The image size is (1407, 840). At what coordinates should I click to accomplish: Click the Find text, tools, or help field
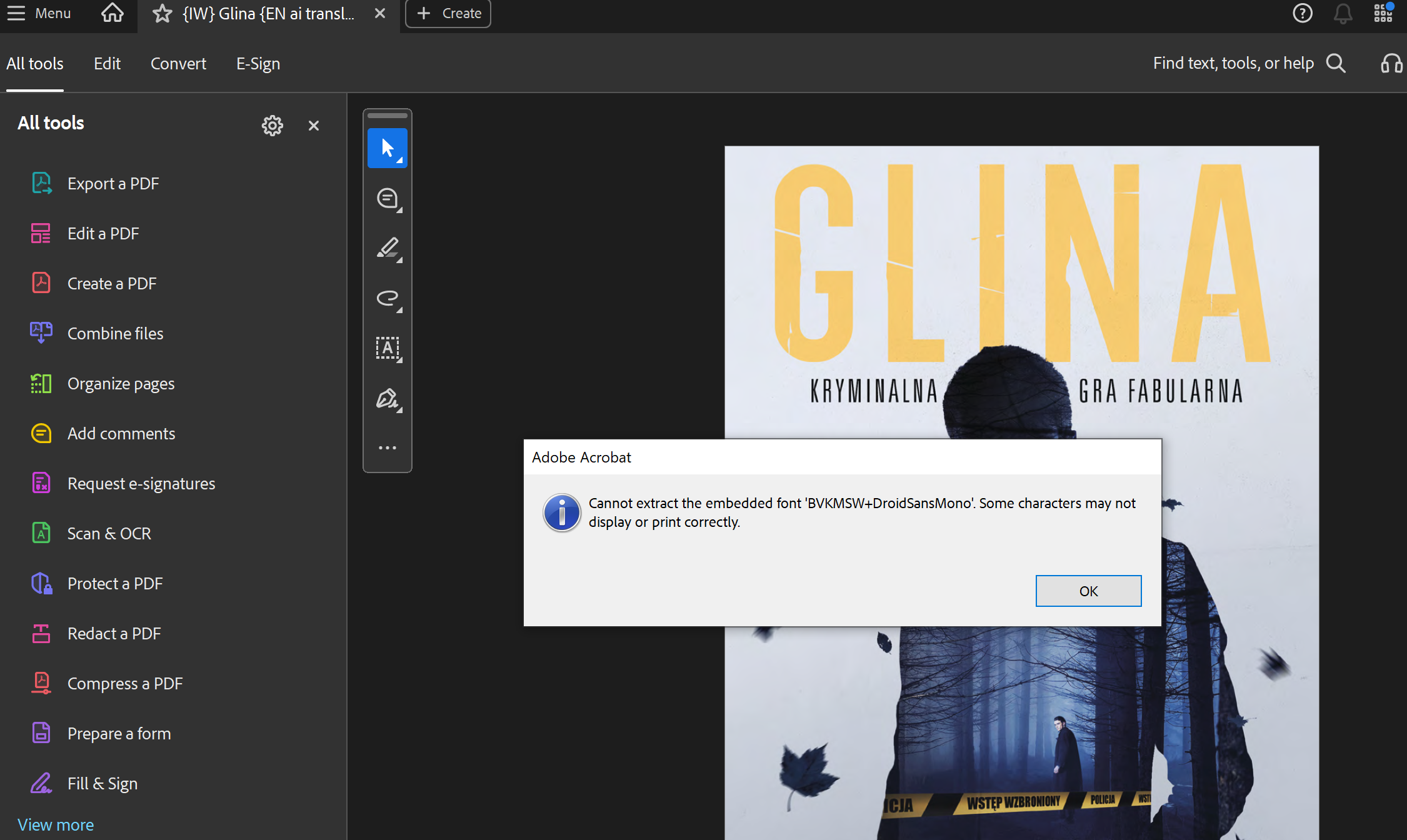1233,63
